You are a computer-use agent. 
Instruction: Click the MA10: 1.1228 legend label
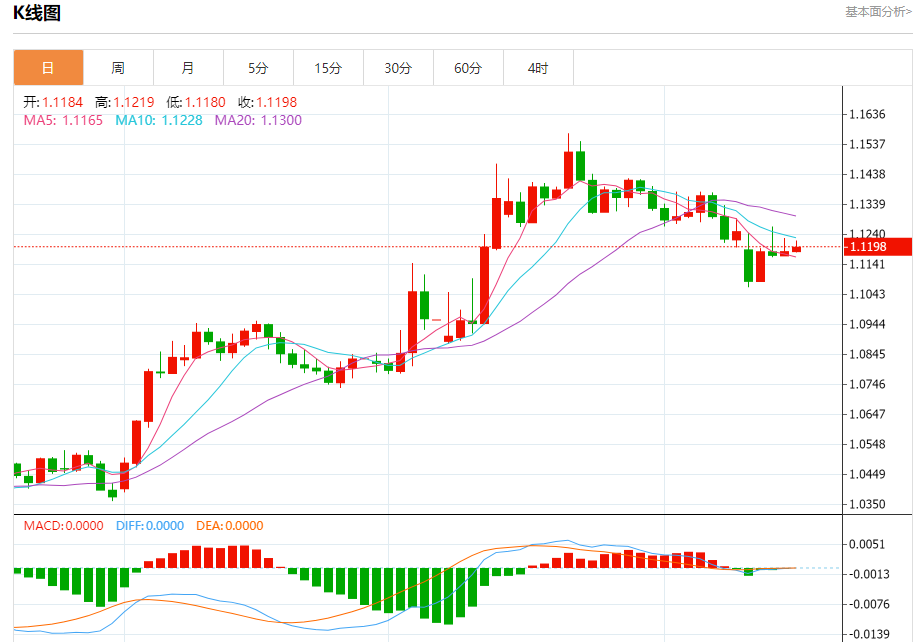click(x=159, y=120)
